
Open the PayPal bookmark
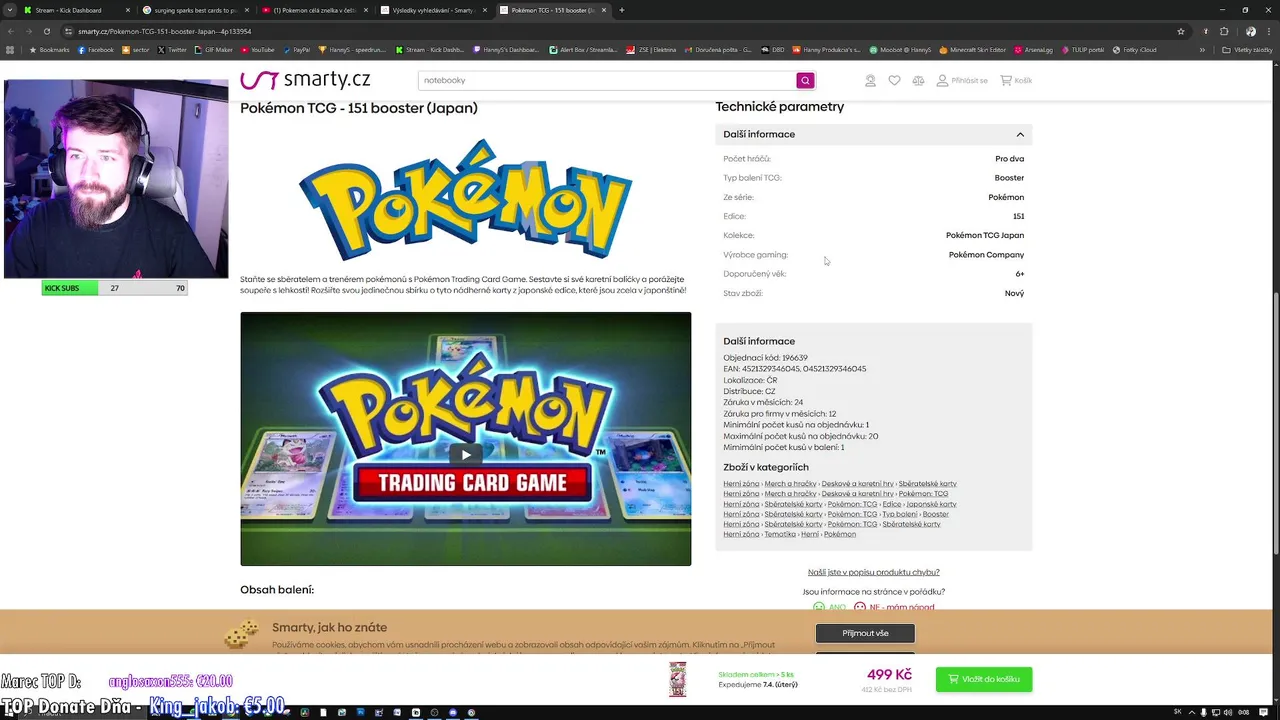(x=297, y=49)
